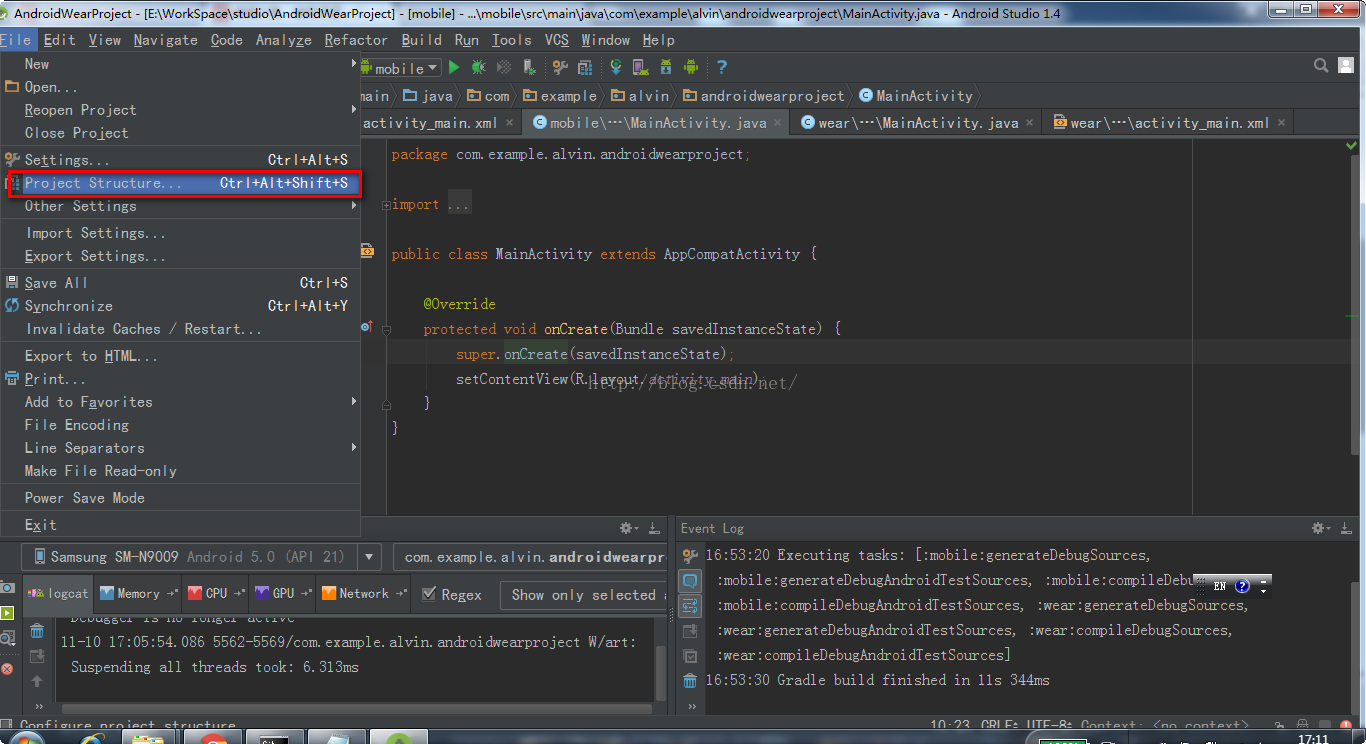
Task: Expand the New submenu
Action: tap(180, 64)
